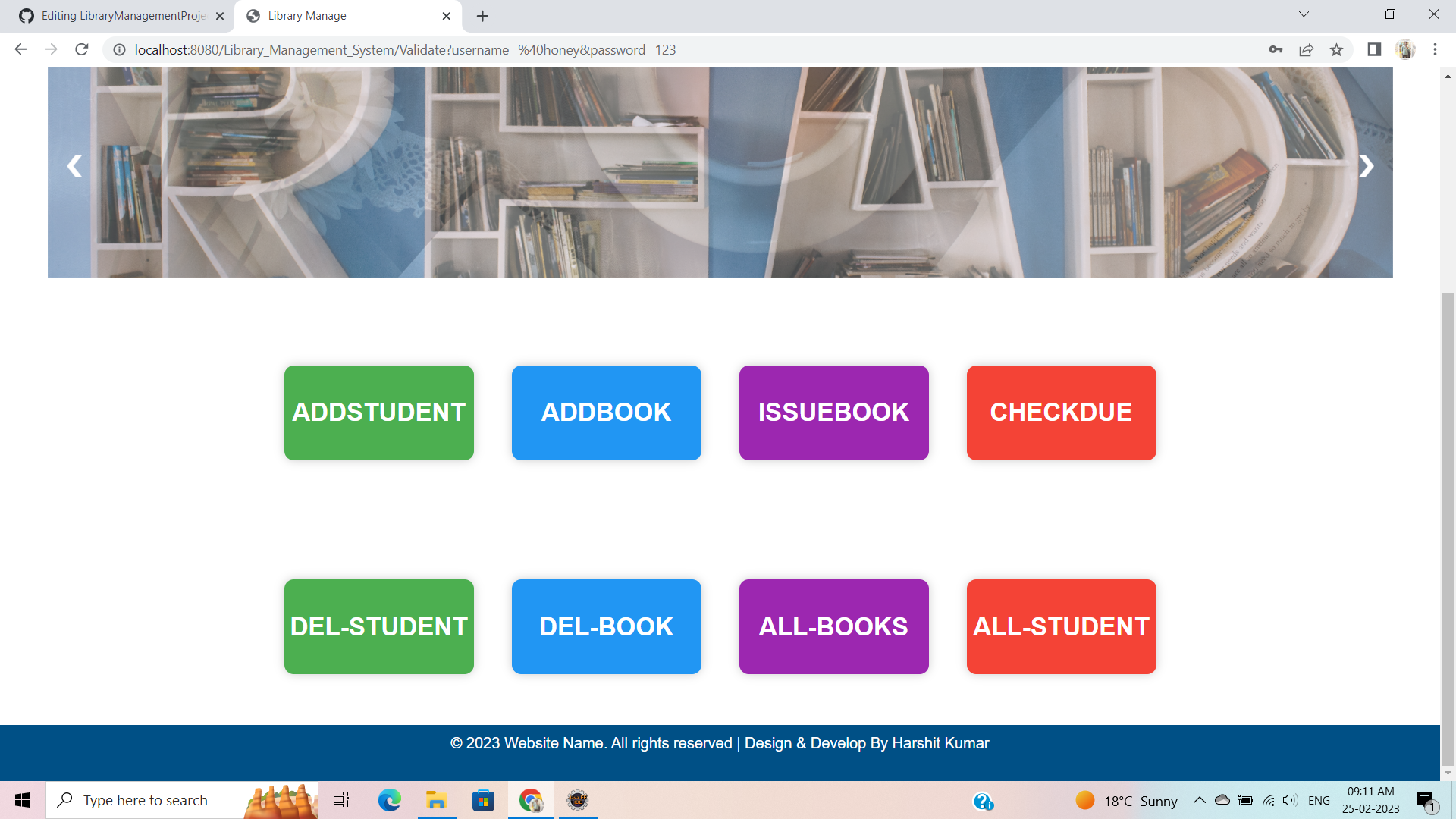Open the browser tab list dropdown arrow
Image resolution: width=1456 pixels, height=819 pixels.
1303,15
